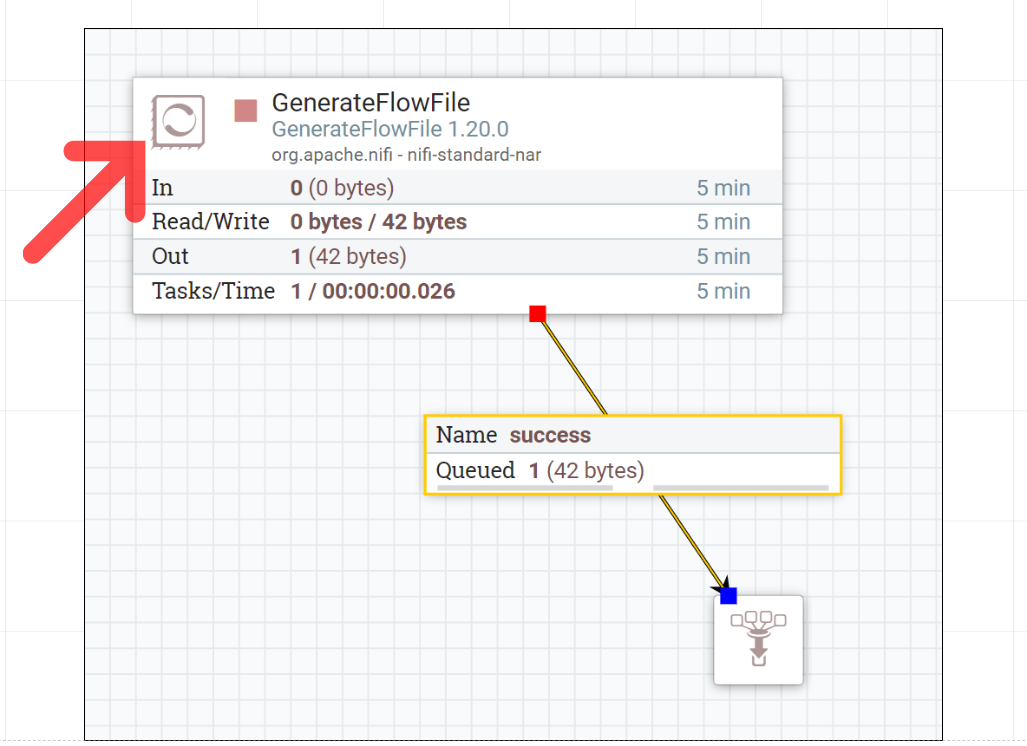The image size is (1027, 746).
Task: Click the blue connection end handle
Action: click(x=728, y=595)
